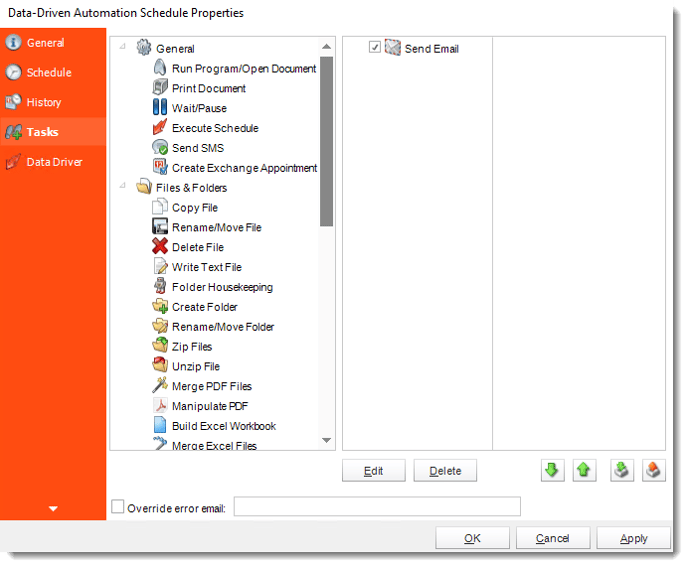
Task: Select the Wait/Pause label
Action: [199, 108]
